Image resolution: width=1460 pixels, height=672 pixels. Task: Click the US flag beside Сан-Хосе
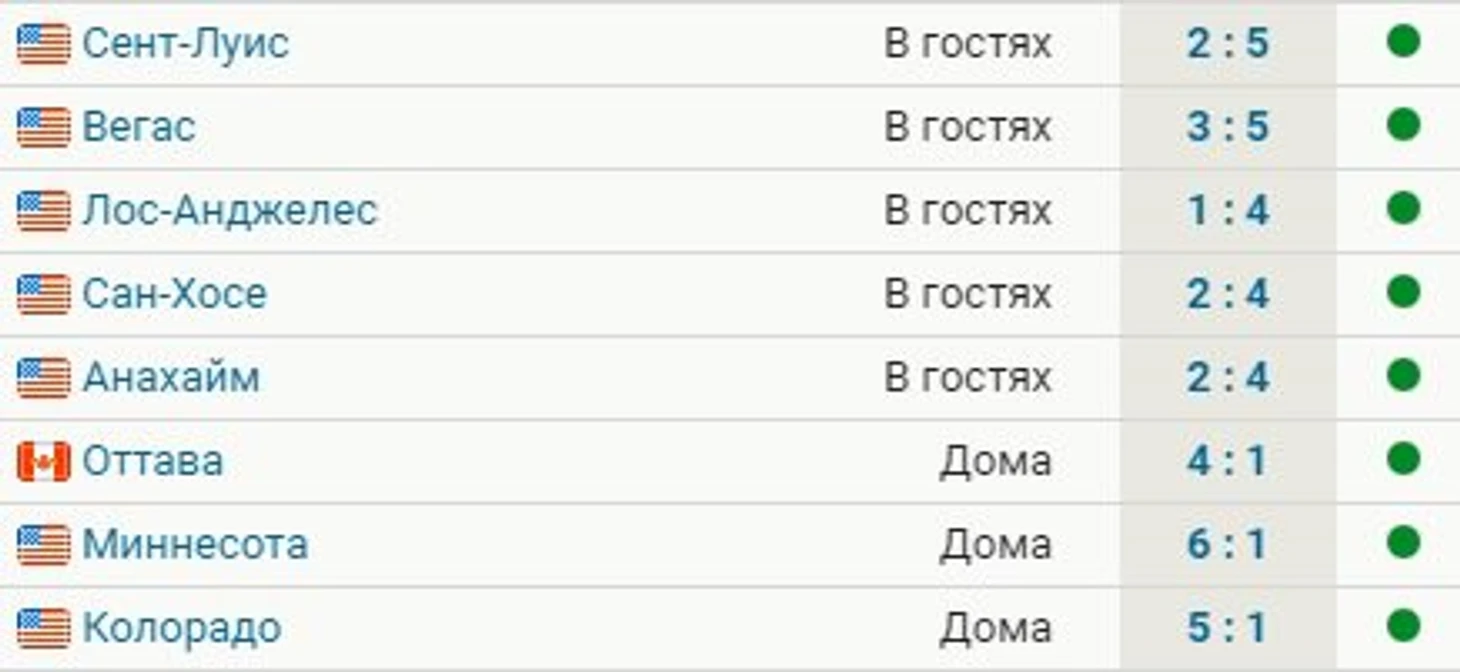pyautogui.click(x=43, y=295)
